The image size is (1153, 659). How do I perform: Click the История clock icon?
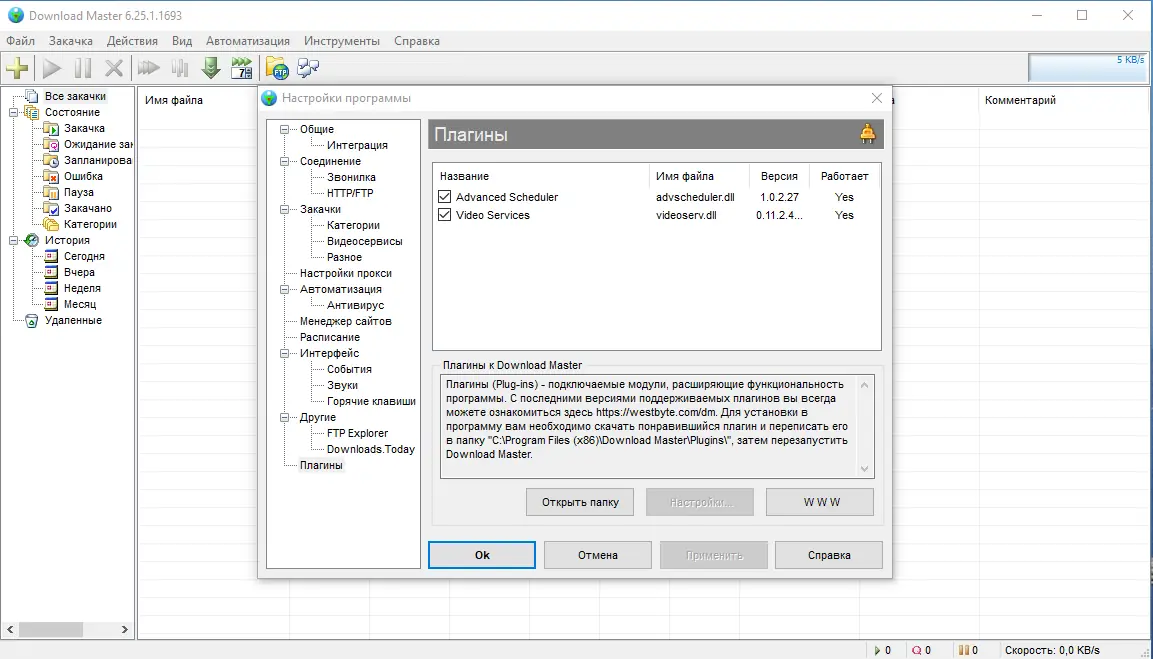point(32,241)
